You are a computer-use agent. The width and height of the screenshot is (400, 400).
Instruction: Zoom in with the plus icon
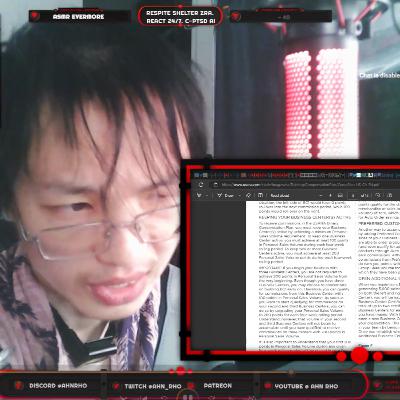330,195
